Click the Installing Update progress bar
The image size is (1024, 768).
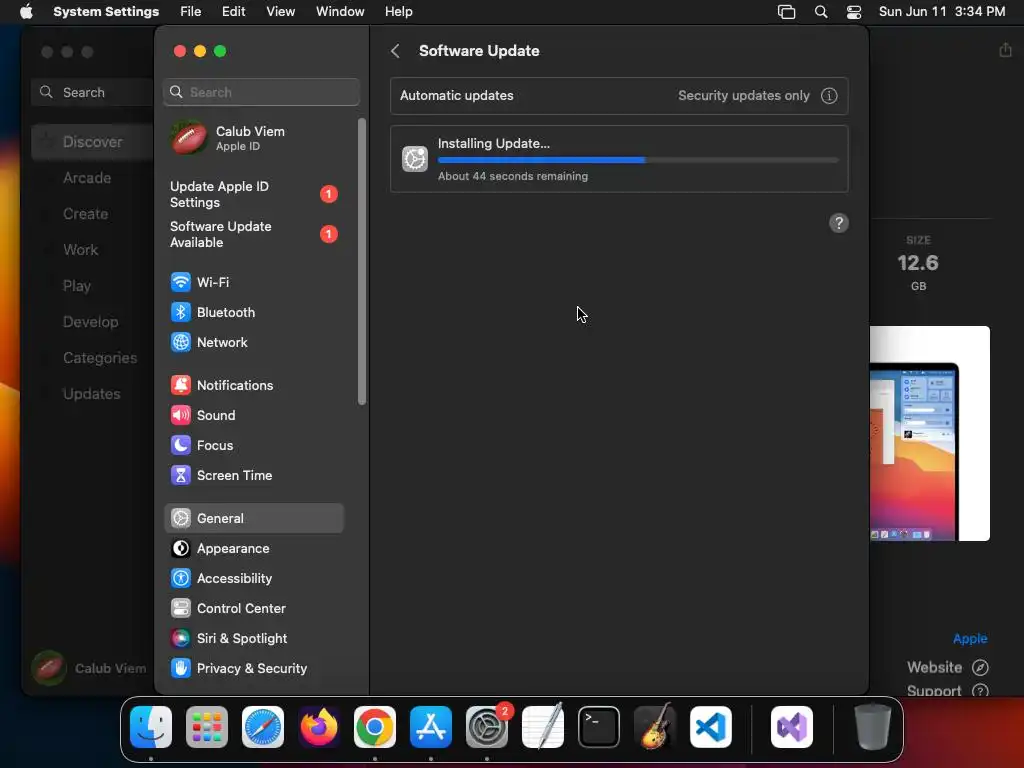(x=638, y=160)
